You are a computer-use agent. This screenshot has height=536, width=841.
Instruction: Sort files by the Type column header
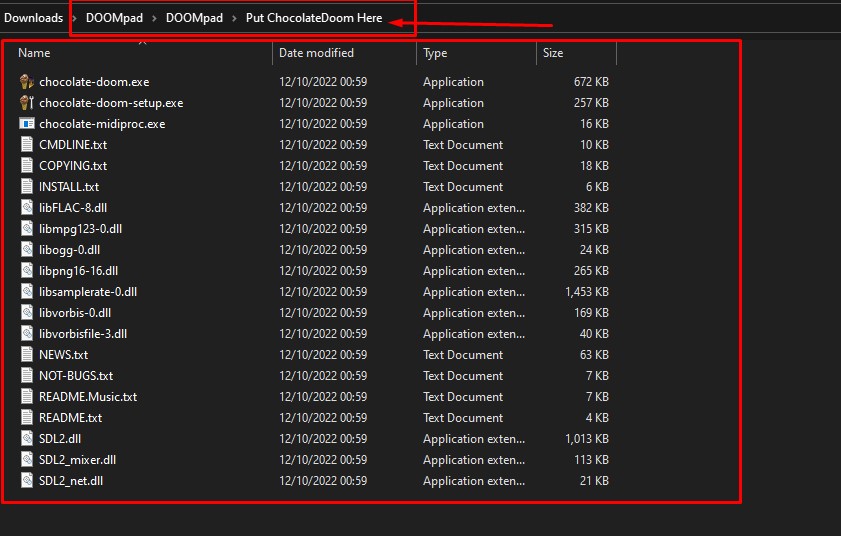[435, 53]
